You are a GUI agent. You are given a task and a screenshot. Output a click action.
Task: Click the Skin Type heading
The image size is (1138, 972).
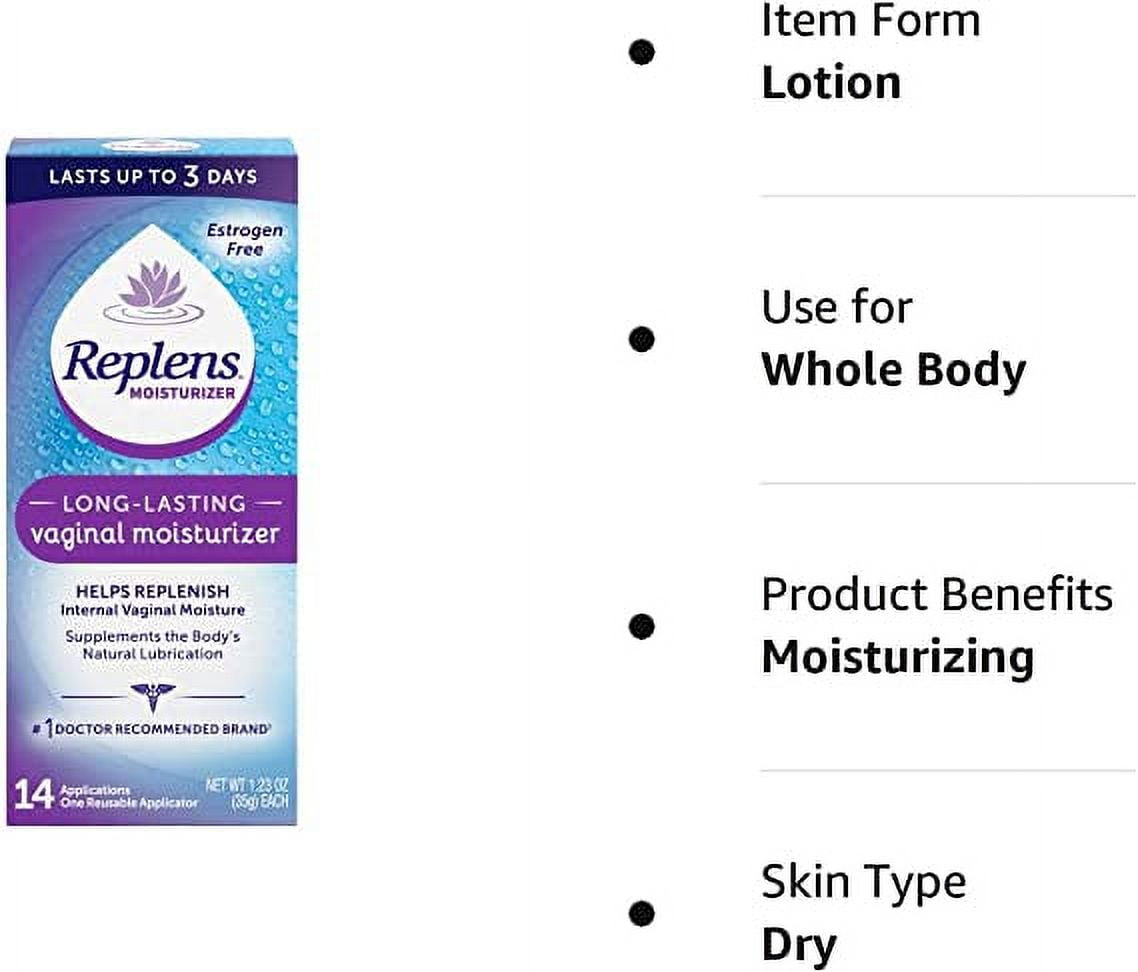[864, 883]
